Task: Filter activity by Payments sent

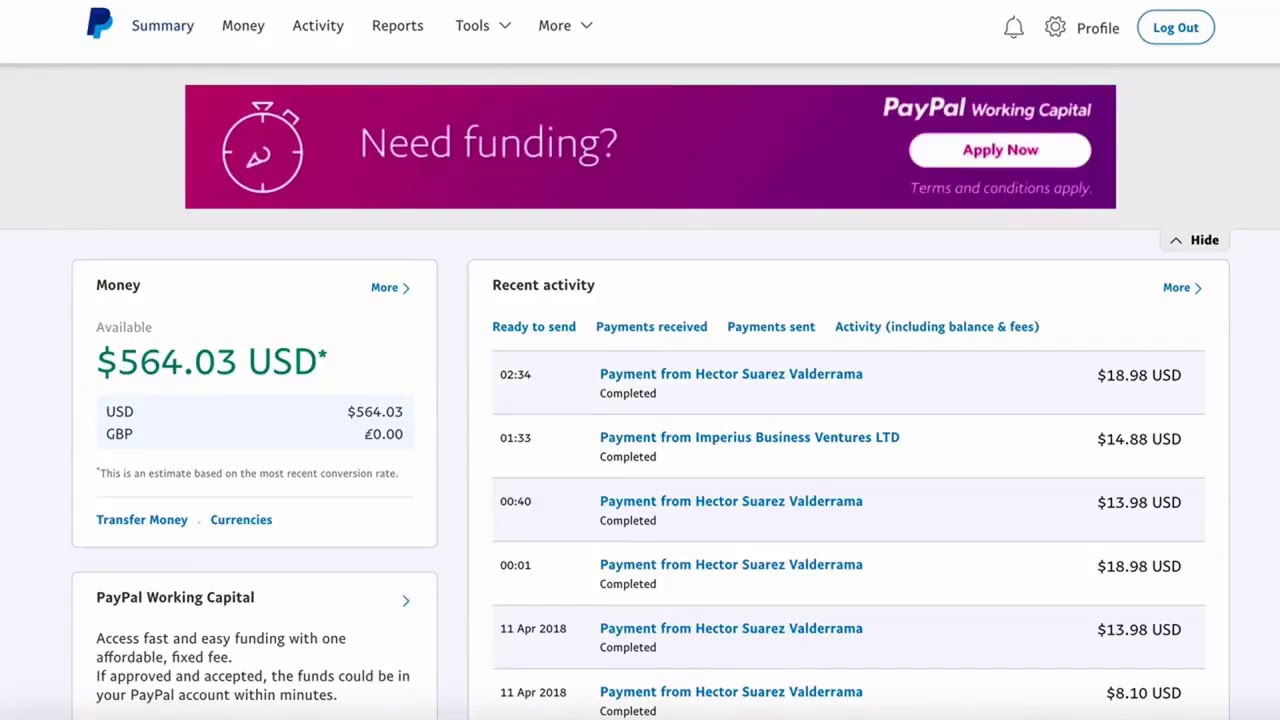Action: [771, 327]
